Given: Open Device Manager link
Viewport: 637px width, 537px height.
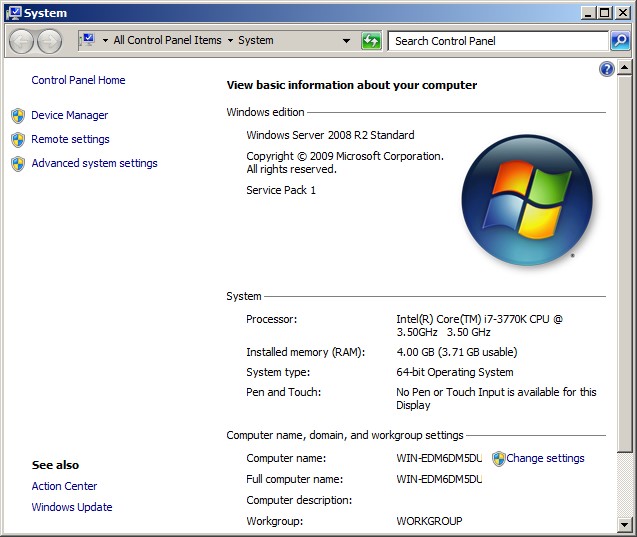Looking at the screenshot, I should [x=69, y=115].
